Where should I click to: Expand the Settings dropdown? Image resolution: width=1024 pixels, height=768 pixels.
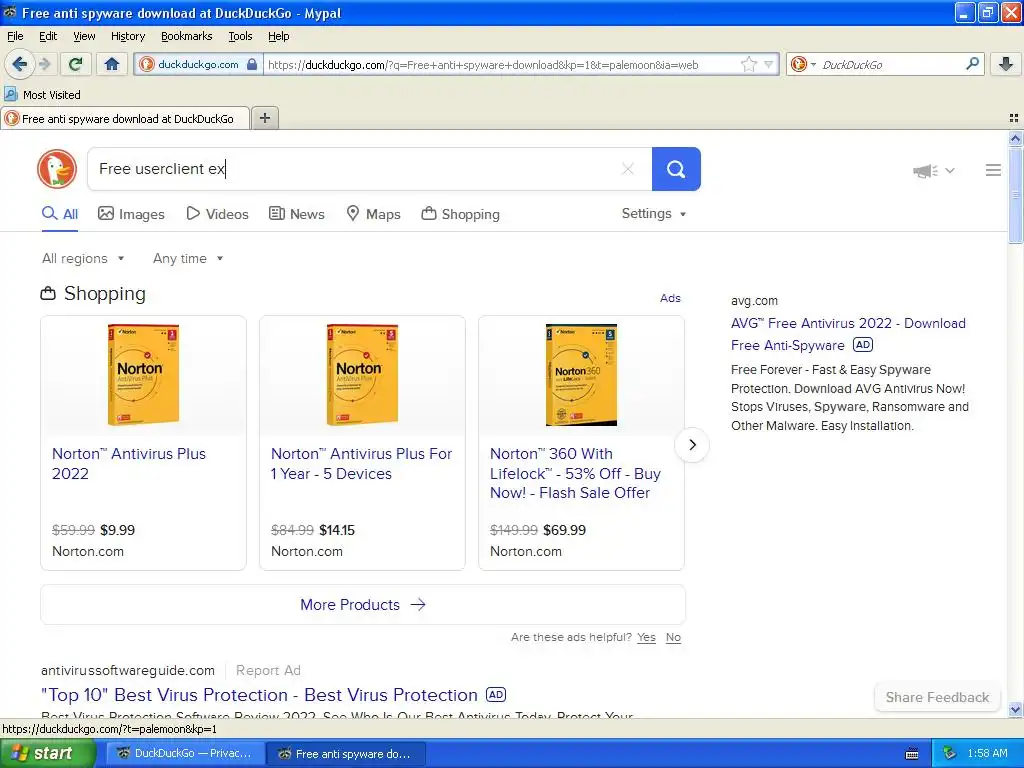(x=654, y=214)
